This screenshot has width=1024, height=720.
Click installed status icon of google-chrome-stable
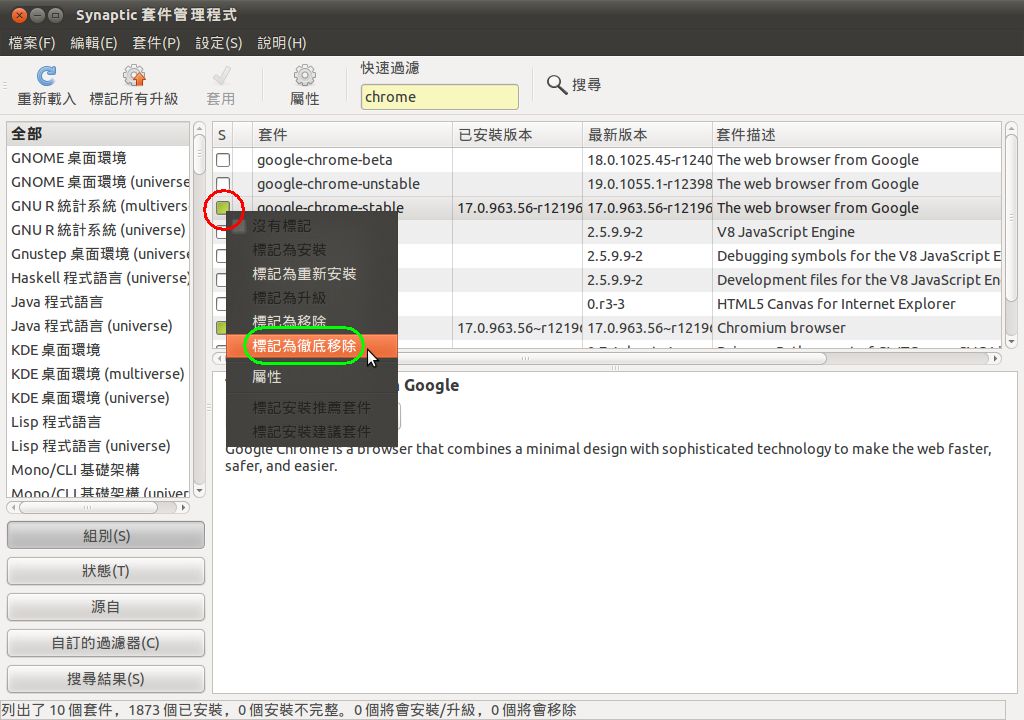tap(223, 208)
